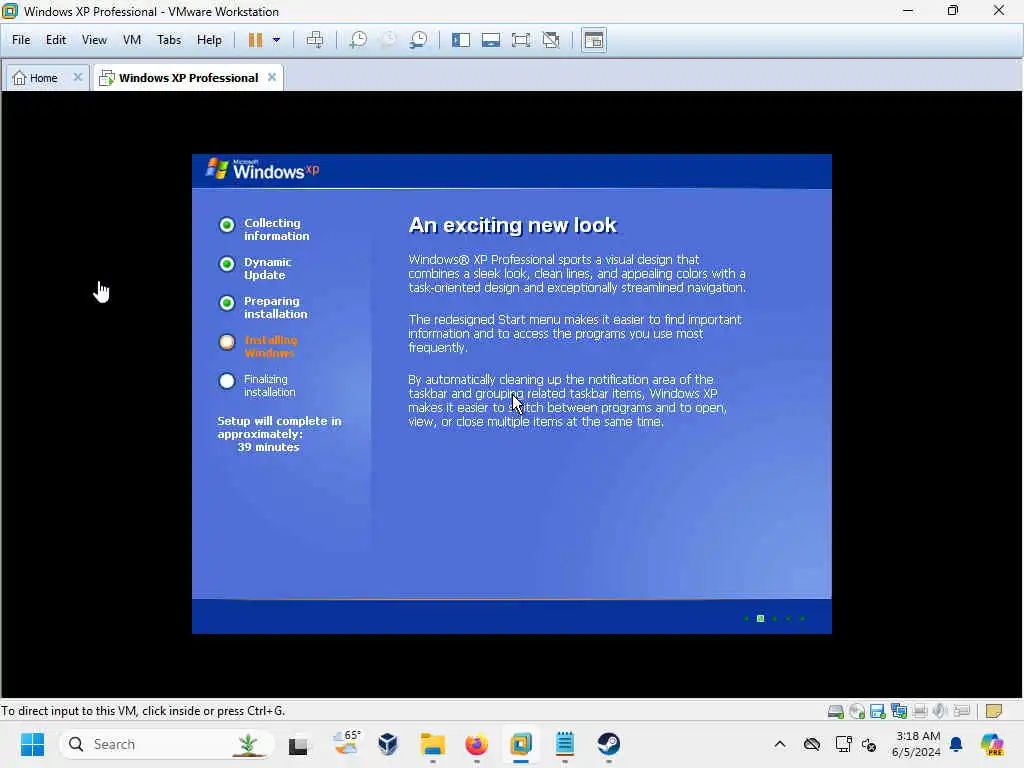The height and width of the screenshot is (768, 1024).
Task: Open Firefox from the taskbar
Action: (x=477, y=744)
